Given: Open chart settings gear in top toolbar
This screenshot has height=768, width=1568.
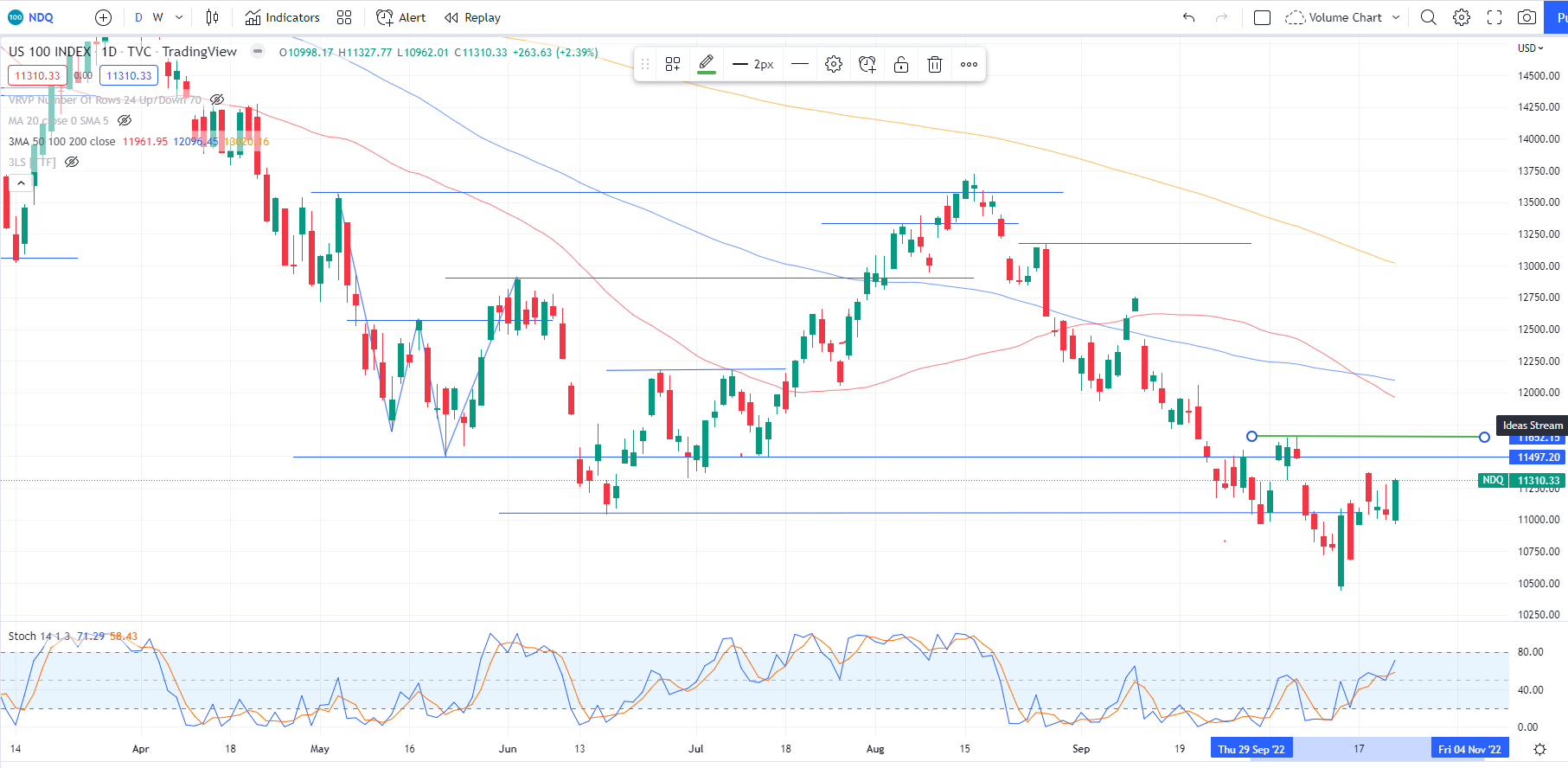Looking at the screenshot, I should (1462, 17).
